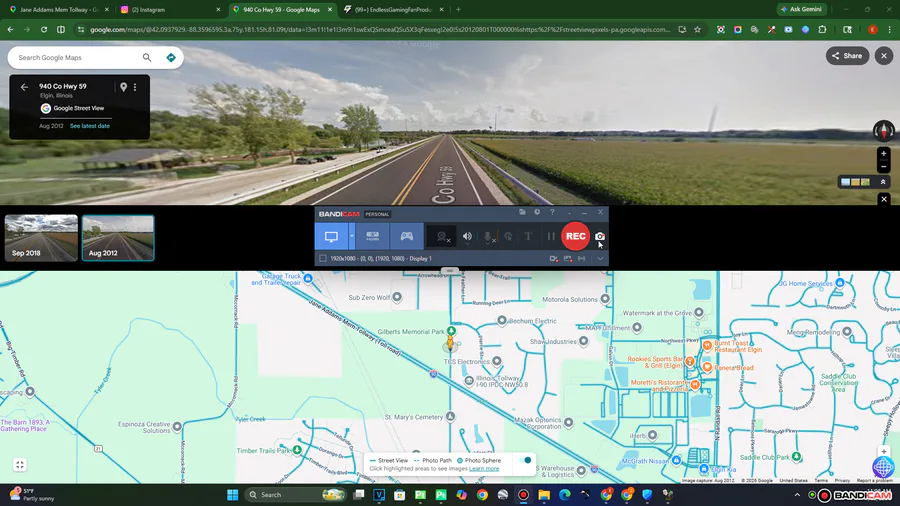Open Bandicam image settings icon
The height and width of the screenshot is (506, 900).
click(568, 259)
